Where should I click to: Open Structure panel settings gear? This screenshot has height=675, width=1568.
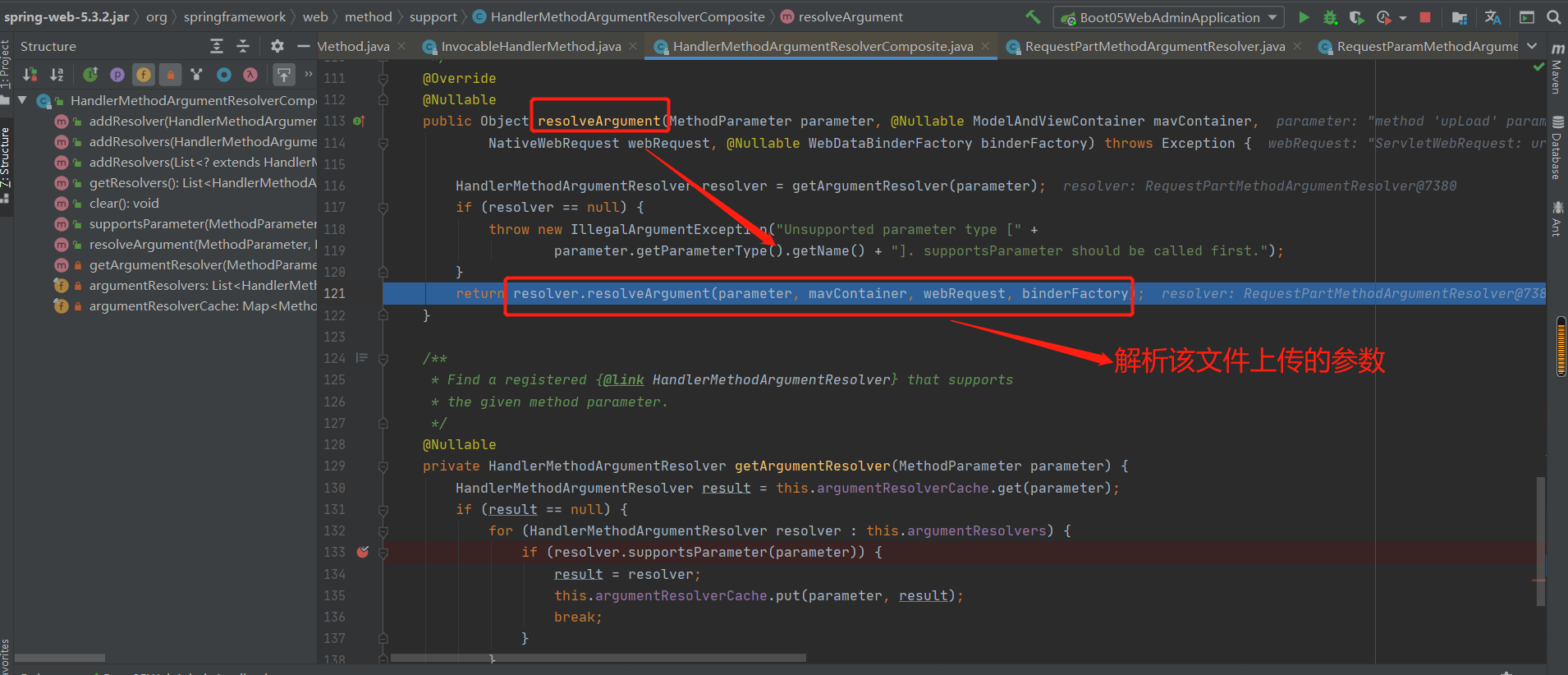click(277, 47)
